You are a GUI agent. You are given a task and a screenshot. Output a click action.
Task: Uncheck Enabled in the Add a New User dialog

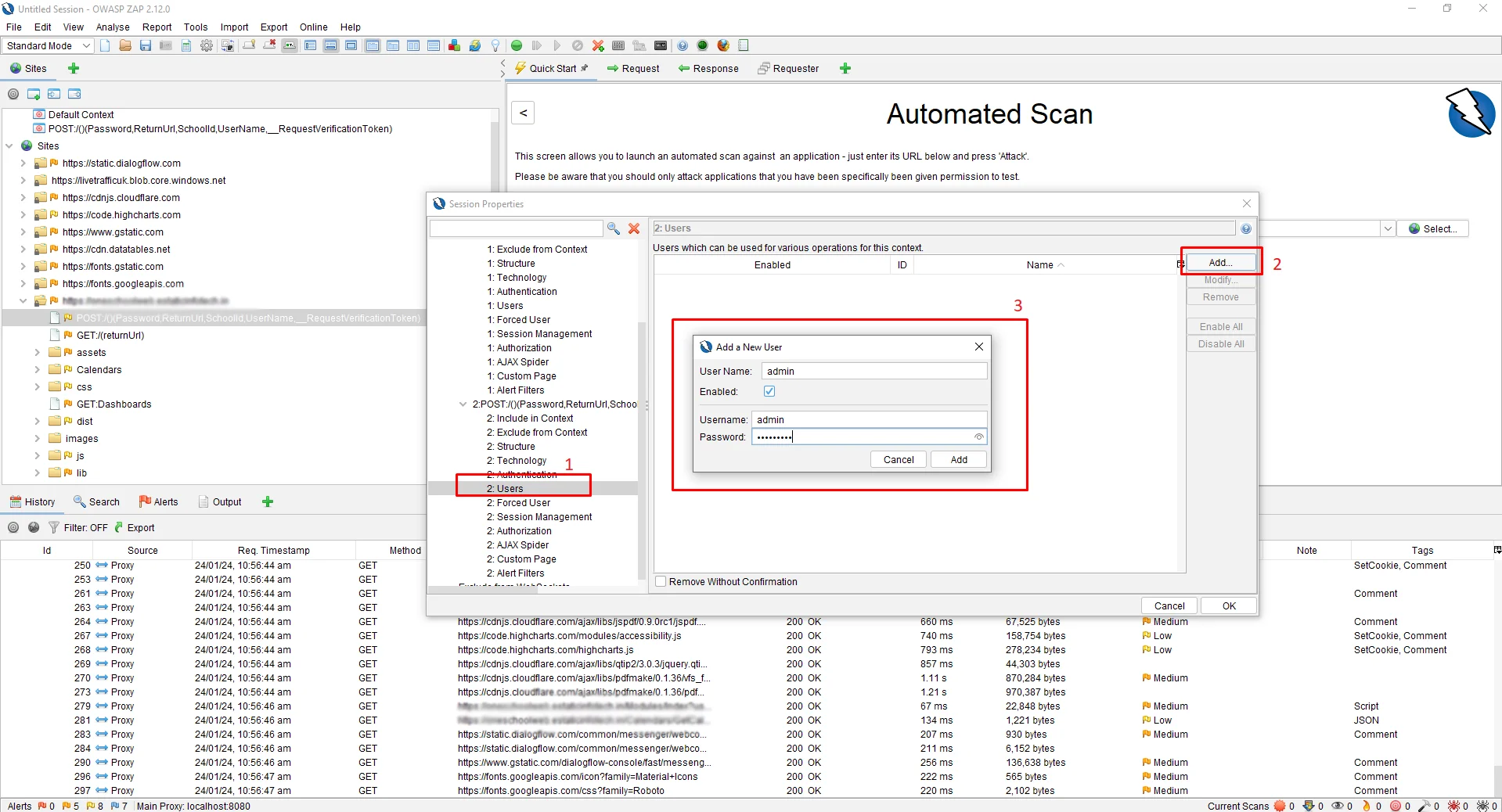(x=769, y=391)
